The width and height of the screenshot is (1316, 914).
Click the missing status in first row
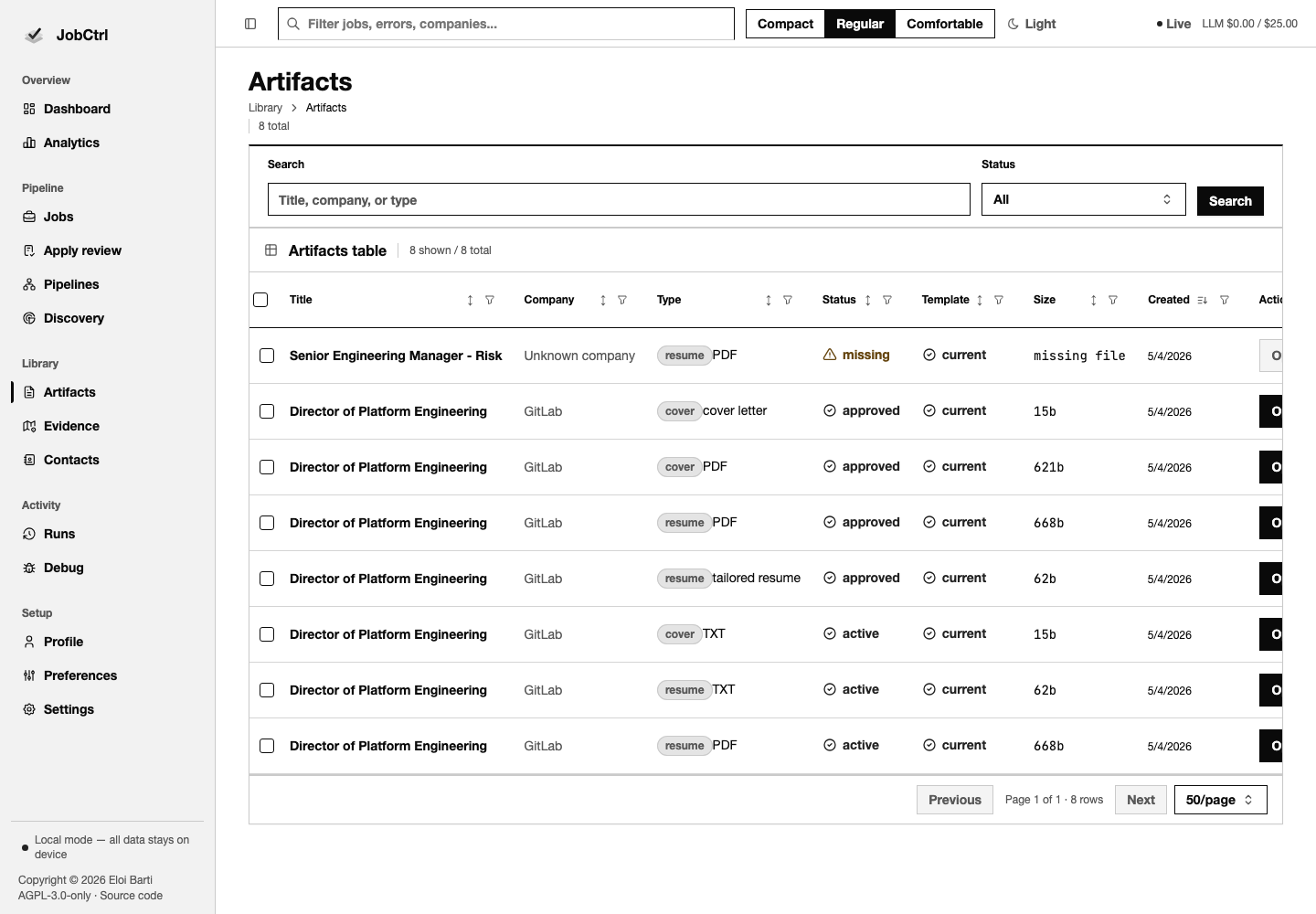pyautogui.click(x=856, y=355)
